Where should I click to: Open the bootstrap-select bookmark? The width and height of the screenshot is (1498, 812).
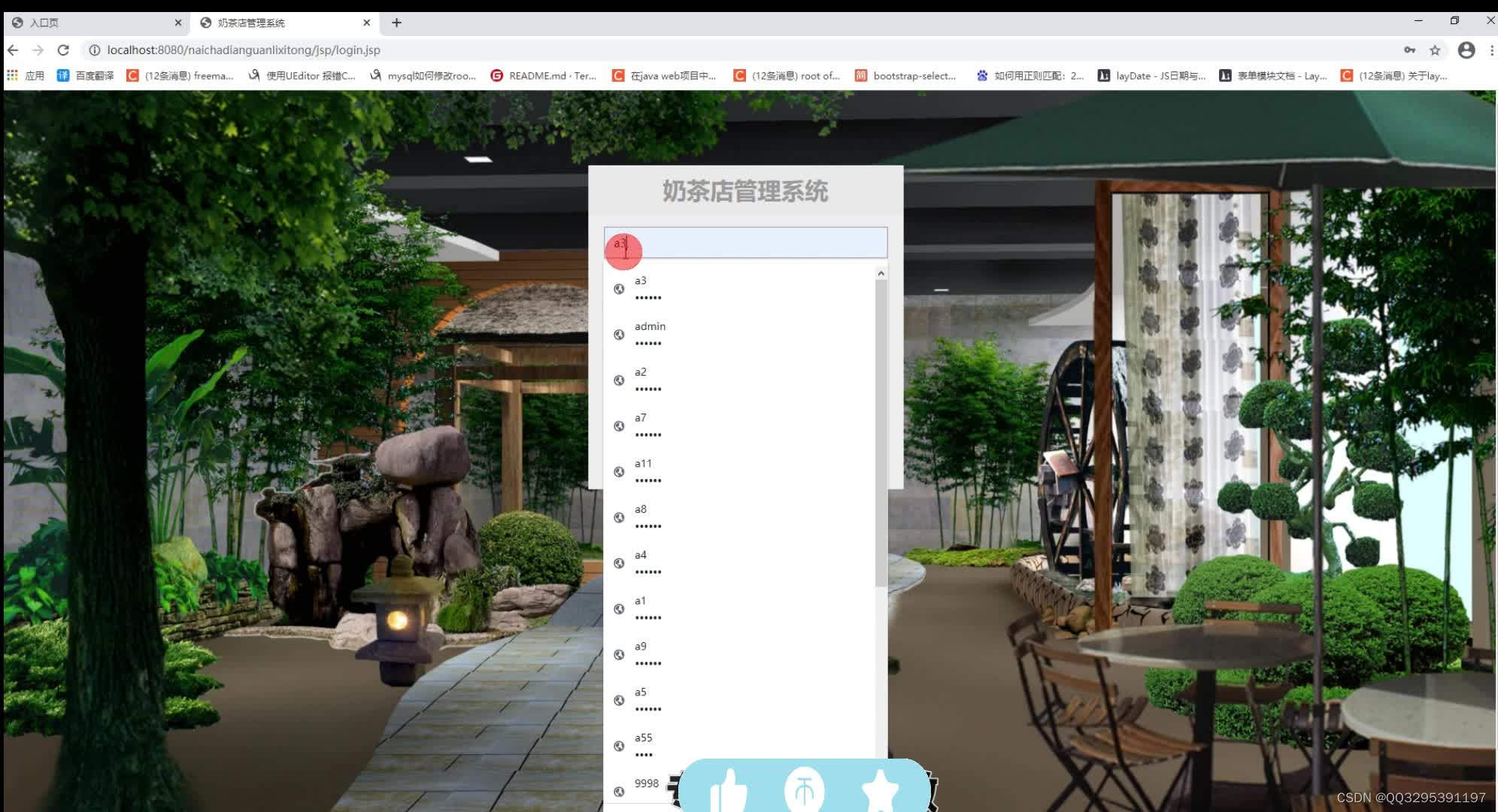click(906, 75)
